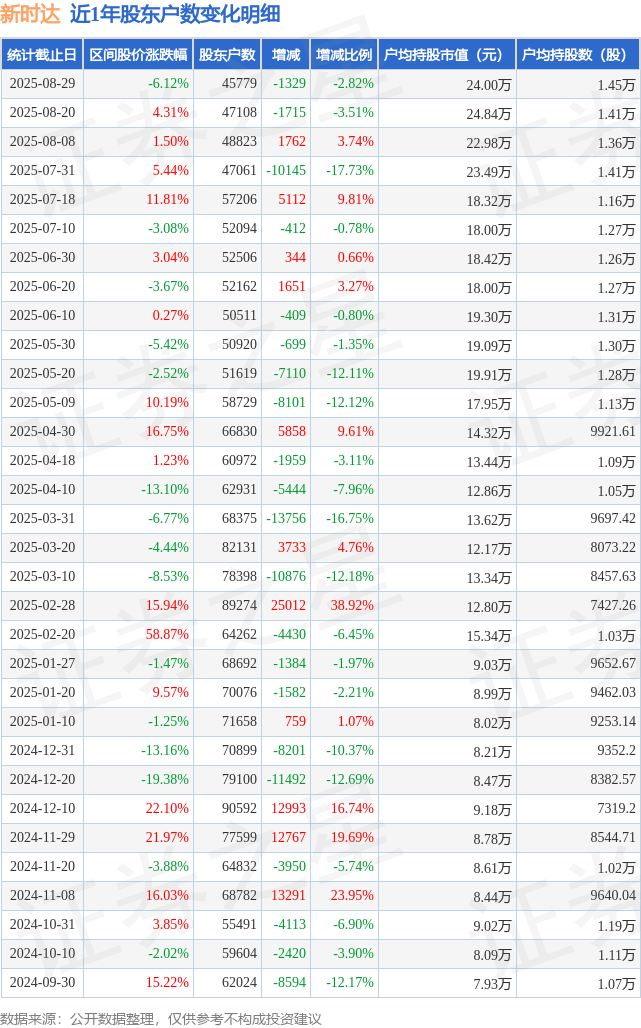The height and width of the screenshot is (1028, 641).
Task: Click the 24.84万 holding value cell
Action: (x=489, y=114)
